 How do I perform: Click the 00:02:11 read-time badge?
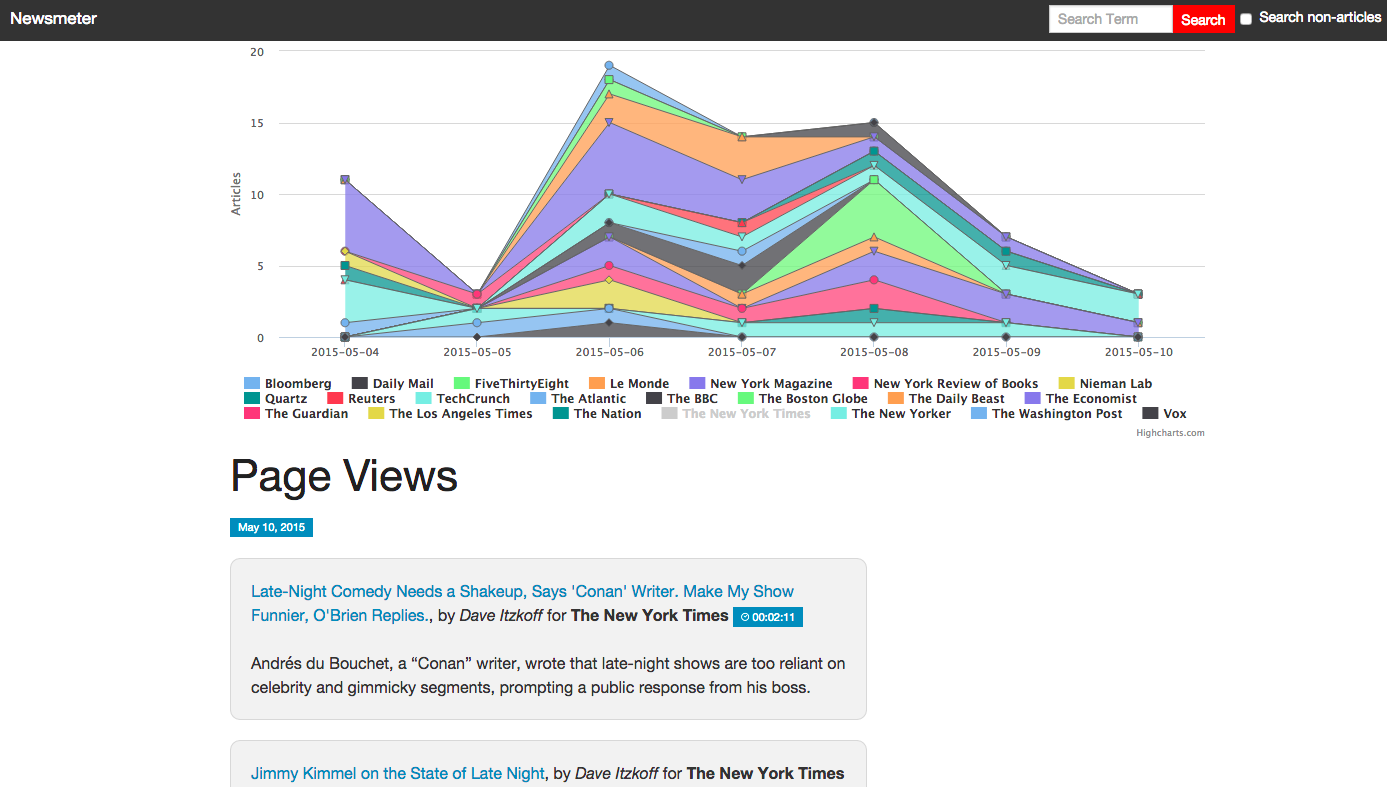click(768, 617)
